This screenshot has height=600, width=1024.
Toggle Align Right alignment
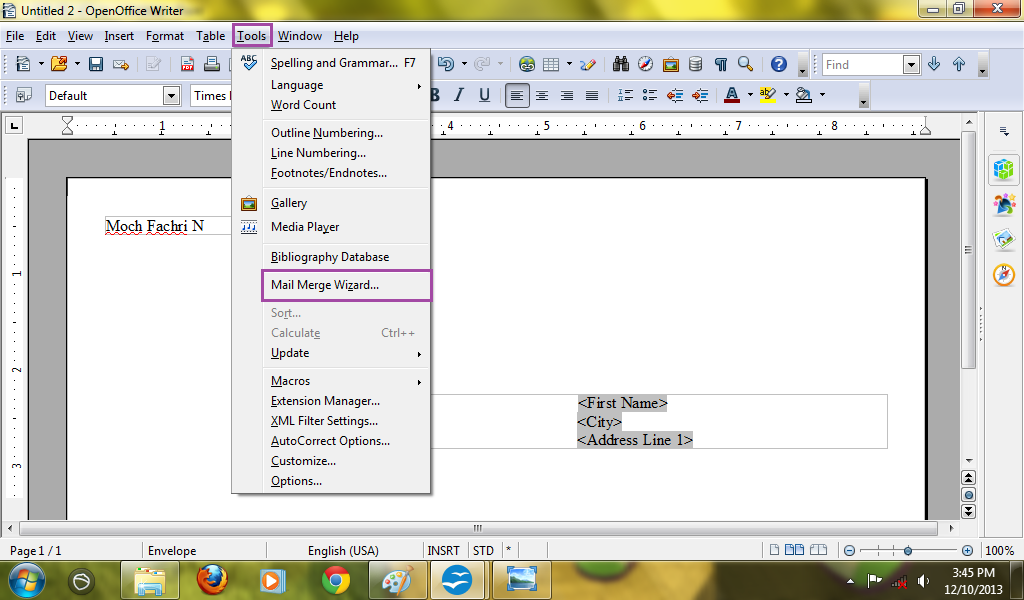click(566, 95)
